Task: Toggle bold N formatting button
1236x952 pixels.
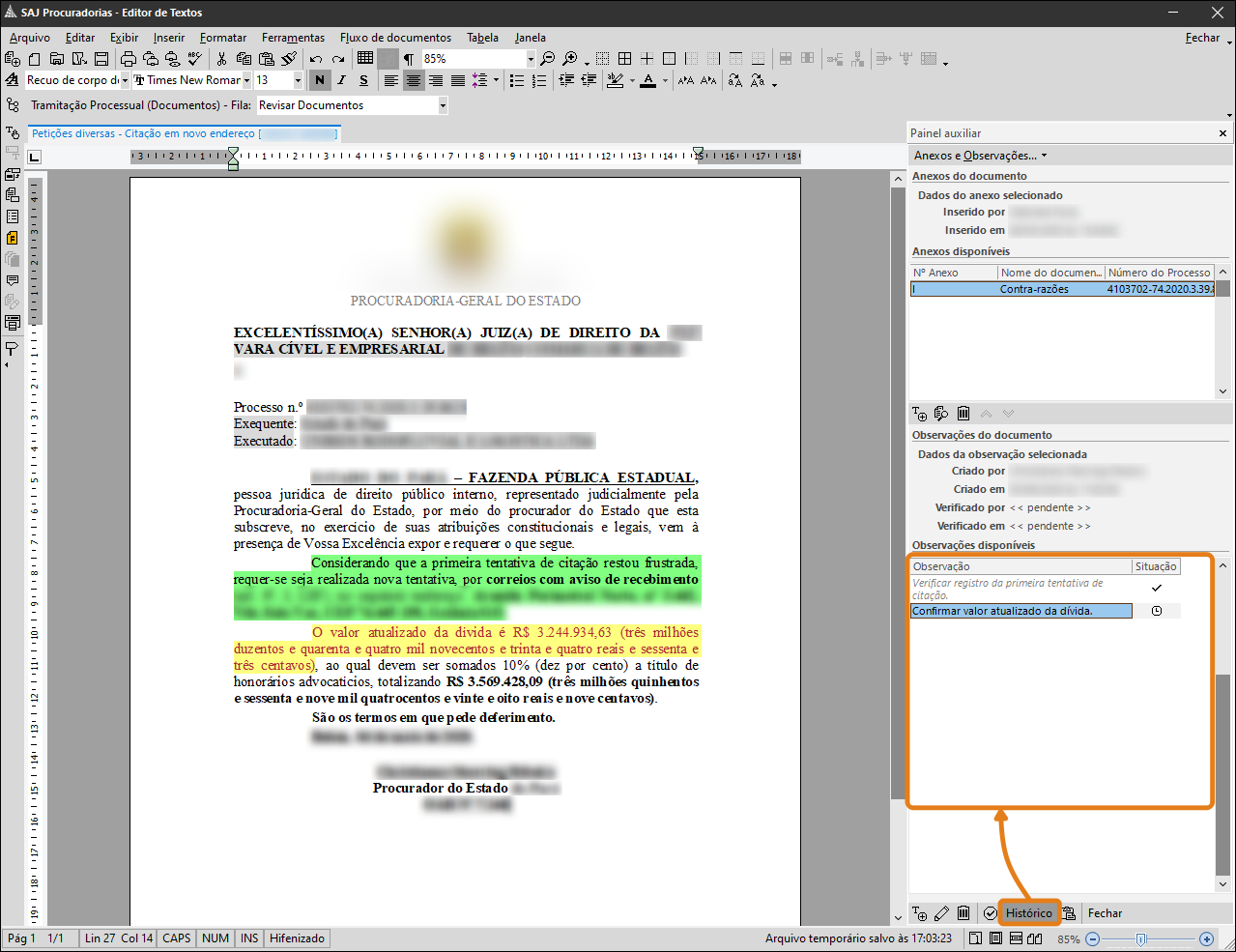Action: click(x=320, y=80)
